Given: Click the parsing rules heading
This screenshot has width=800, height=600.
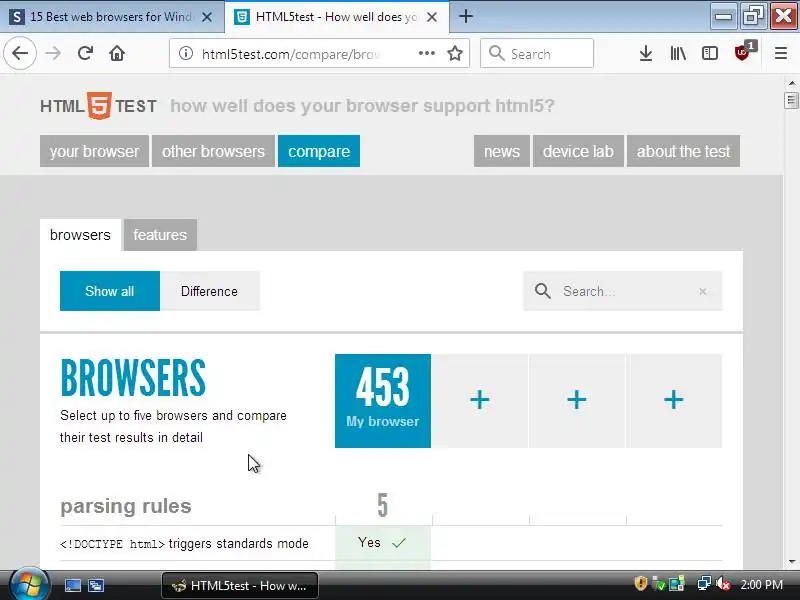Looking at the screenshot, I should coord(126,506).
